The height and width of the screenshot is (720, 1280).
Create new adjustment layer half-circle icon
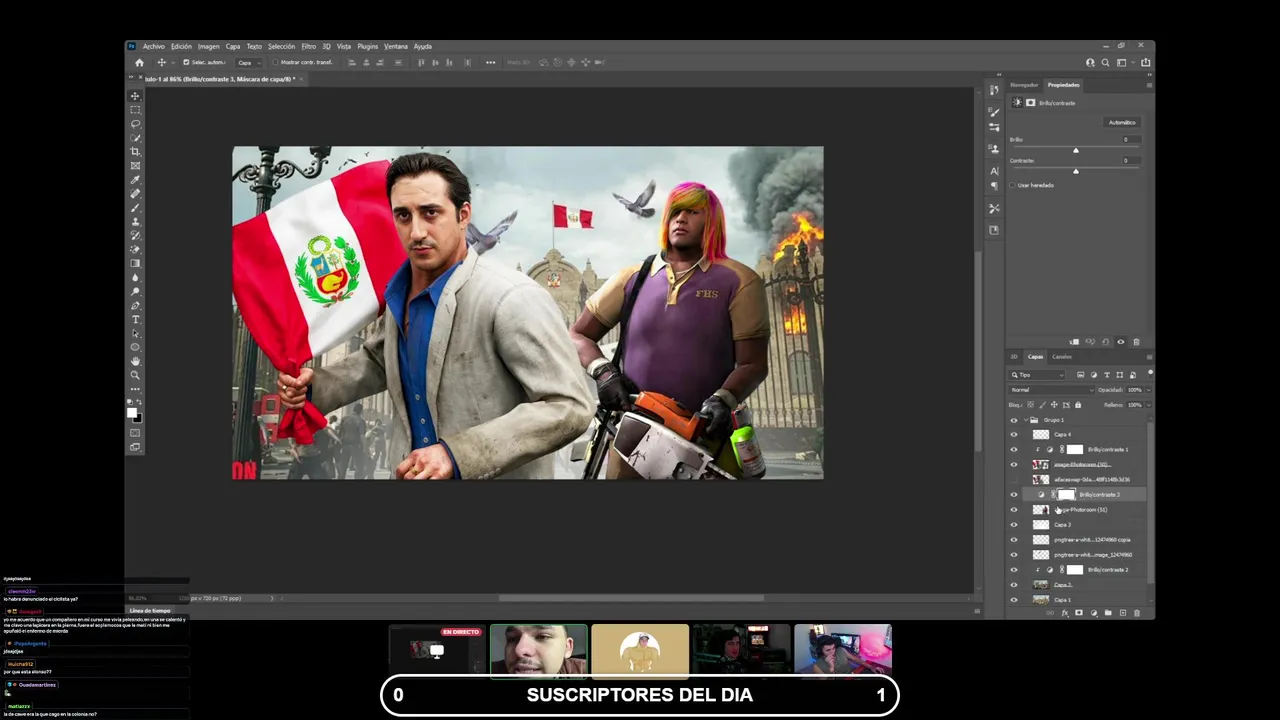1093,613
